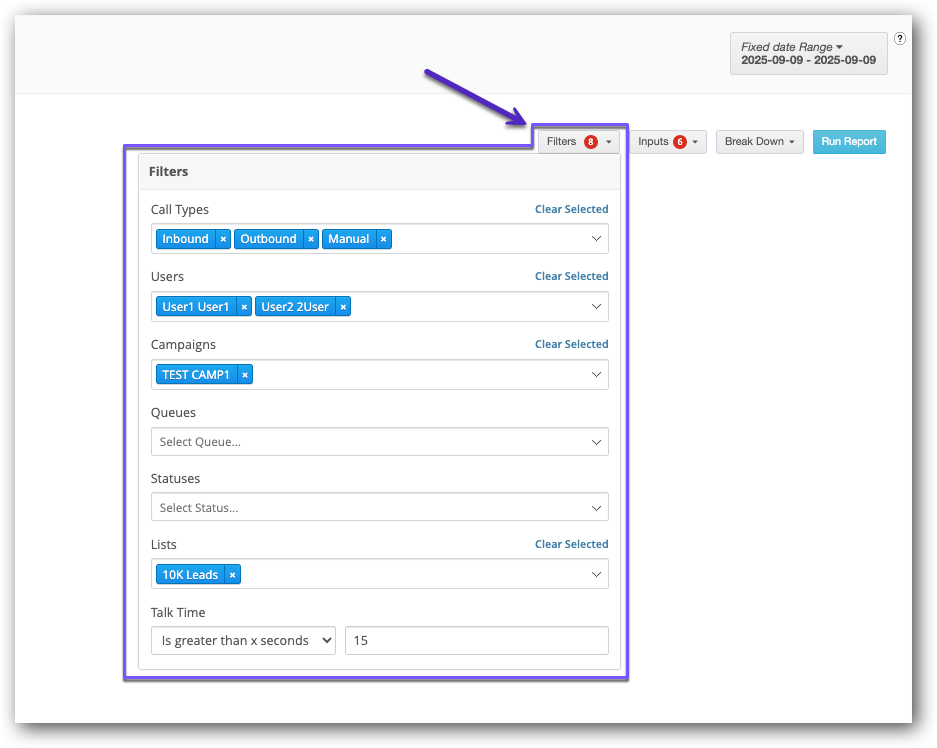Image resolution: width=937 pixels, height=748 pixels.
Task: Clear selected Users
Action: [571, 276]
